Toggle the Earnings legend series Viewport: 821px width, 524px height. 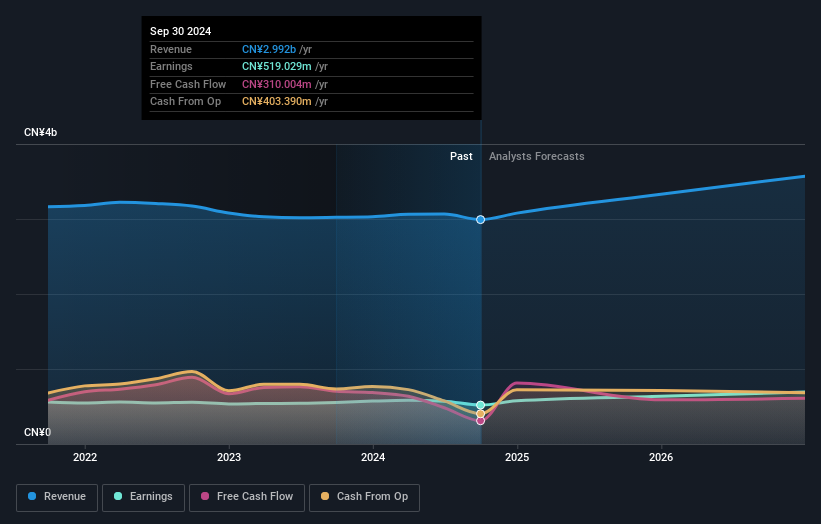click(x=143, y=497)
